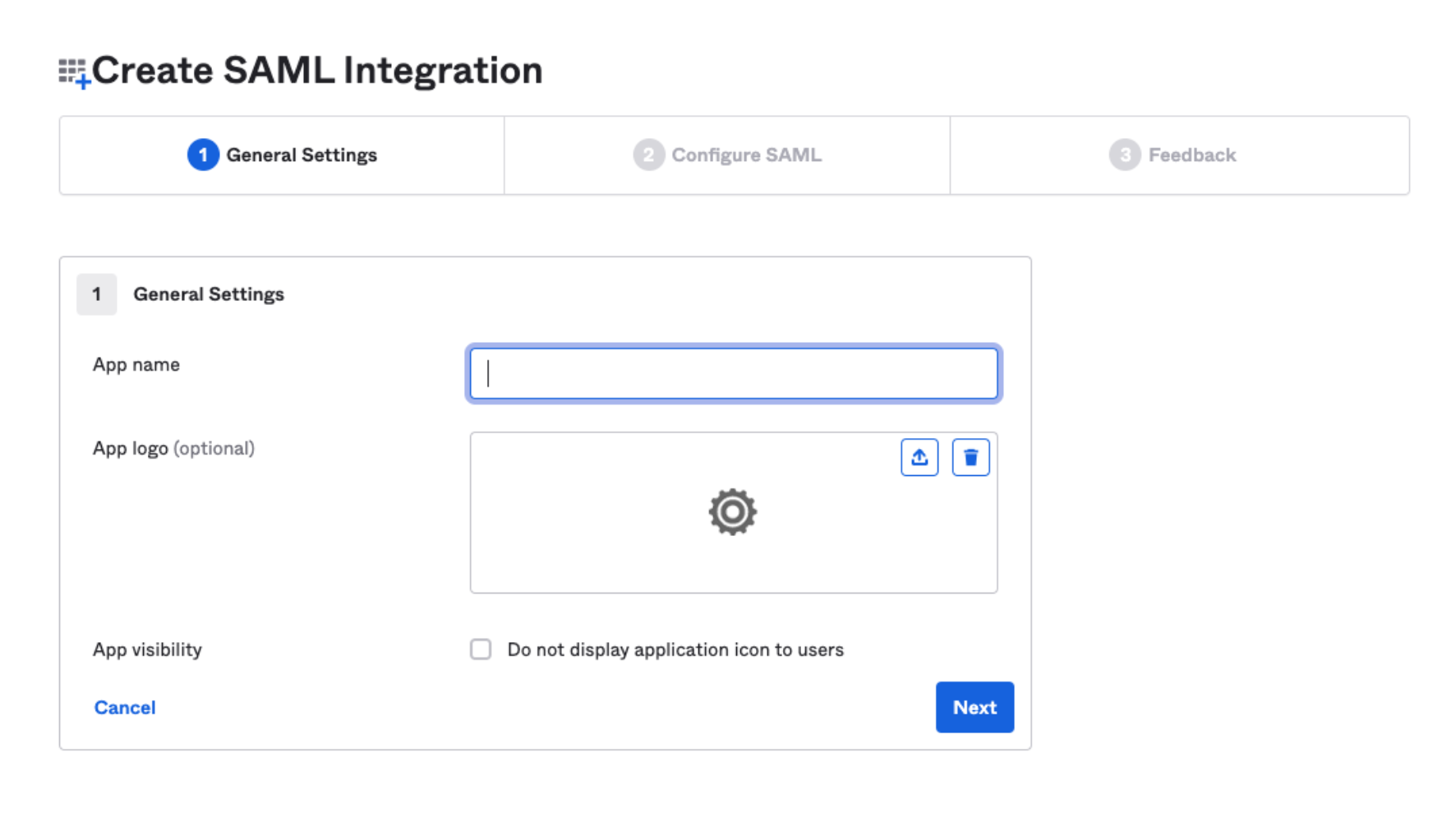Click the app grid icon beside the title
This screenshot has width=1456, height=827.
pos(74,72)
